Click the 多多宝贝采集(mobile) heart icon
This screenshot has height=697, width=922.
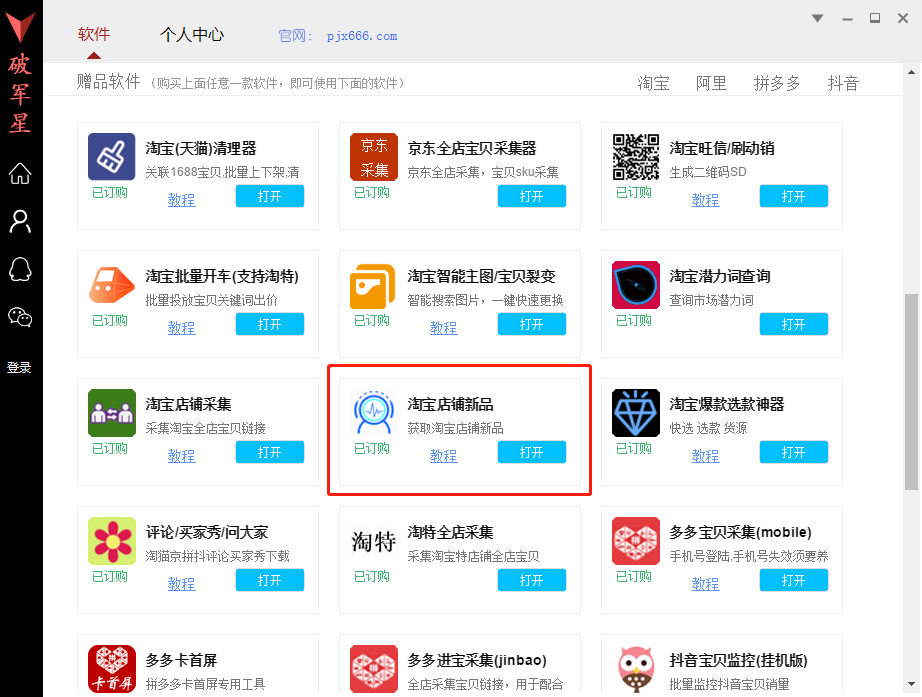[x=636, y=541]
